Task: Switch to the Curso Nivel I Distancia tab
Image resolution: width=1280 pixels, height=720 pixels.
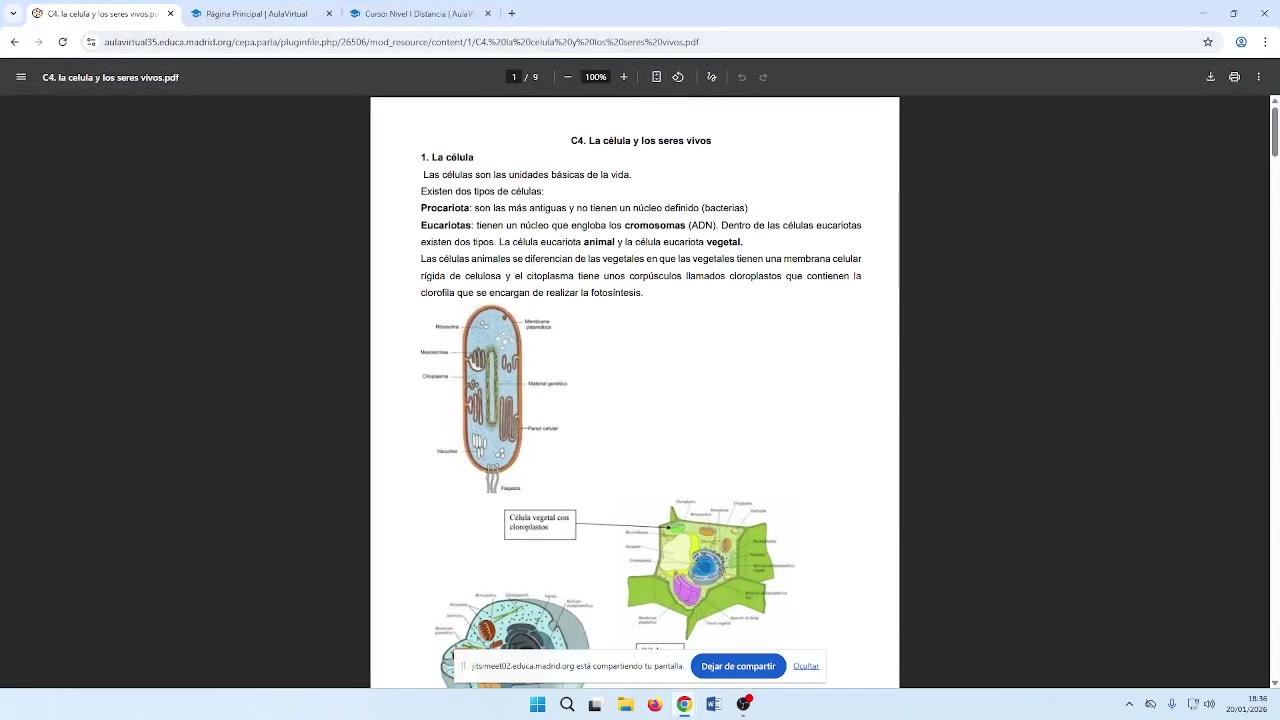Action: [415, 14]
